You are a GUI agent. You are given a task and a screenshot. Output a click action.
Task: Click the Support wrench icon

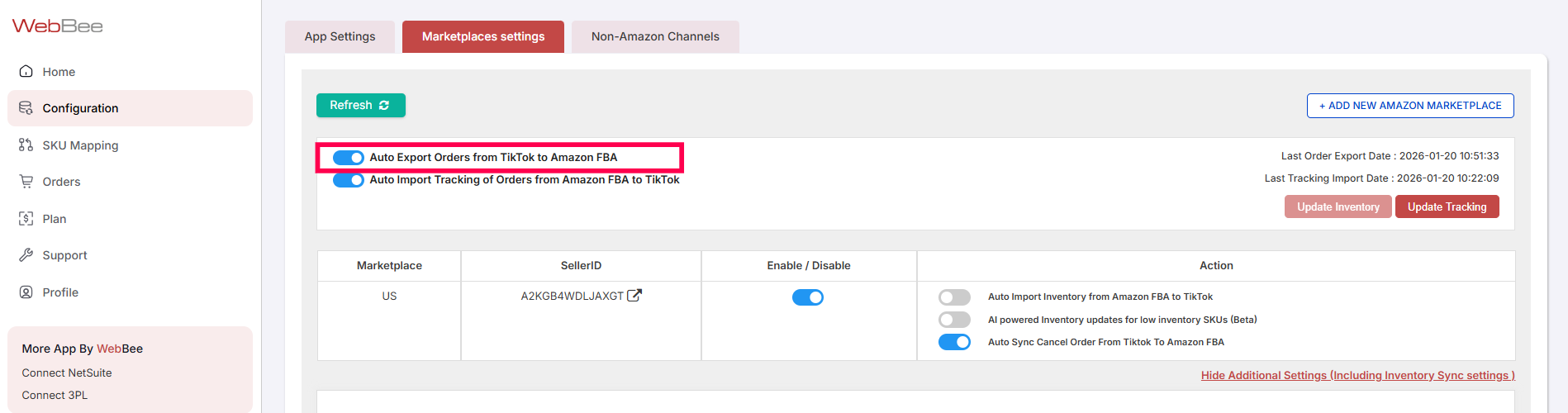26,255
